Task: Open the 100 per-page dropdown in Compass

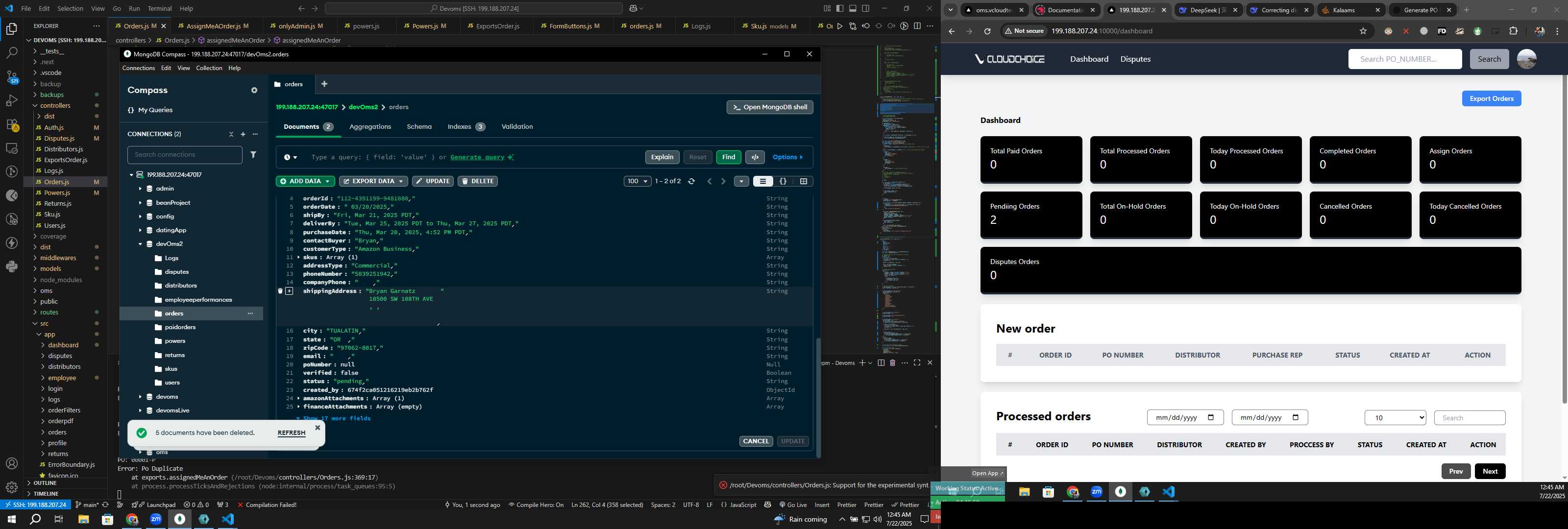Action: [637, 181]
